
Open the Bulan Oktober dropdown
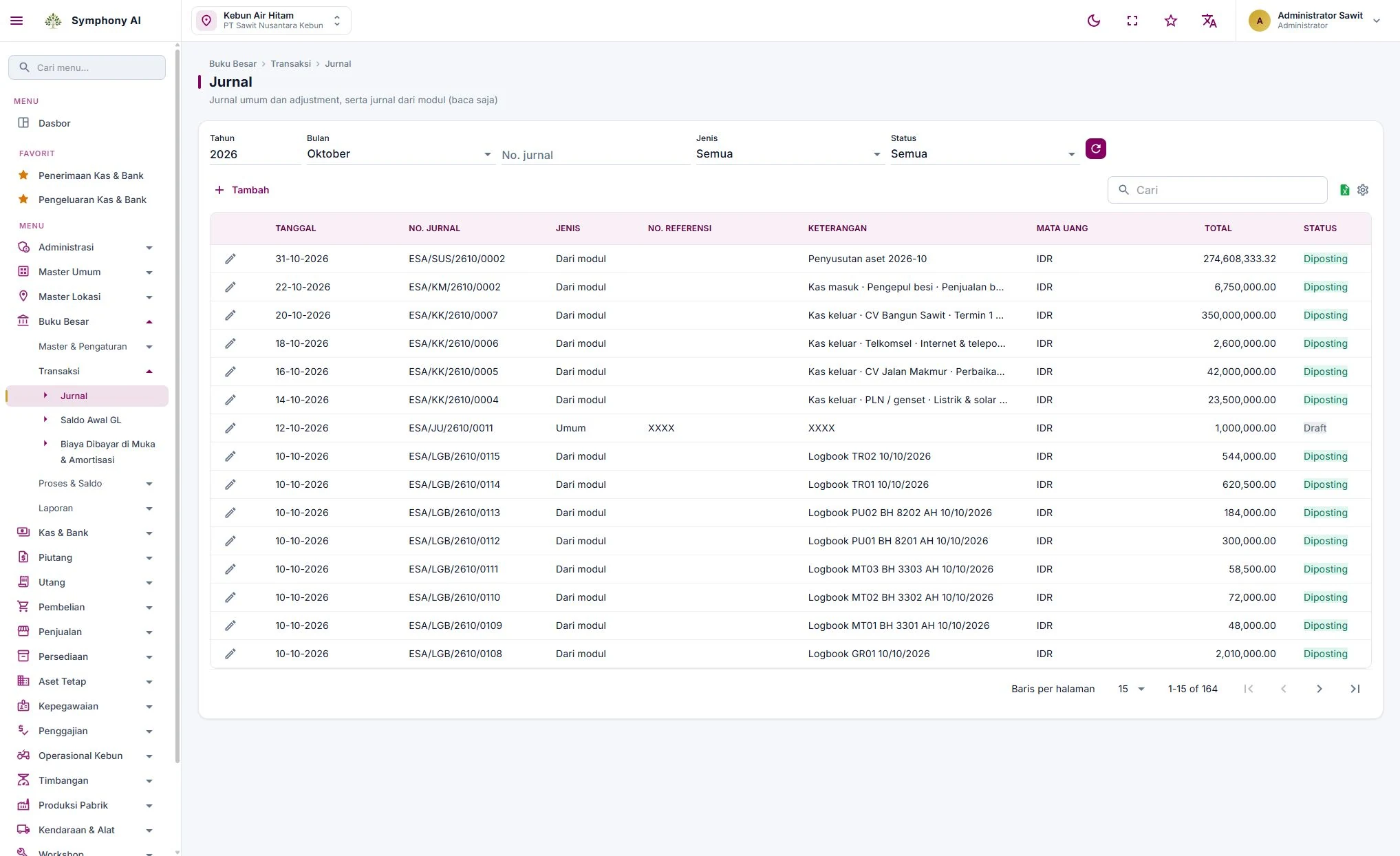coord(400,154)
